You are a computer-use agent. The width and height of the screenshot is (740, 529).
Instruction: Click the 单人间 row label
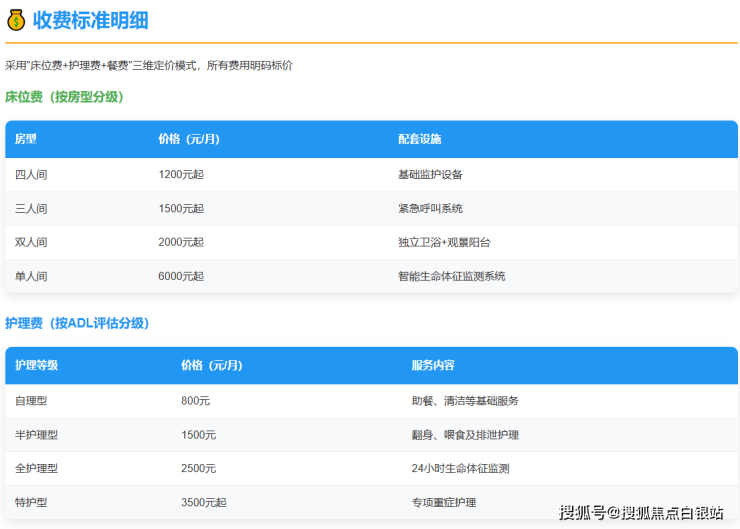(x=31, y=276)
